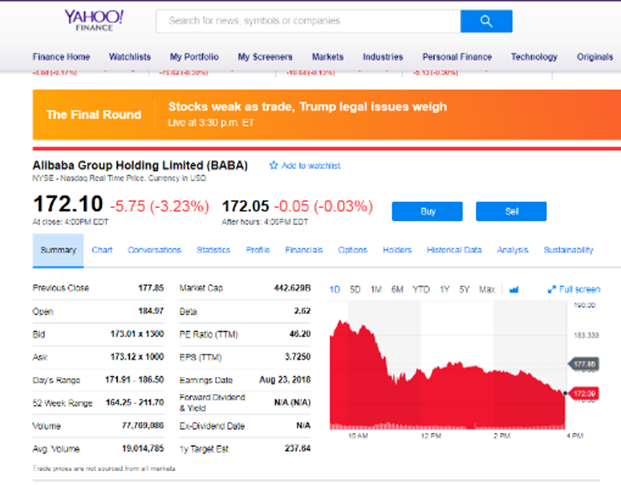Switch to the Historical Data tab
The height and width of the screenshot is (485, 621).
coord(454,250)
